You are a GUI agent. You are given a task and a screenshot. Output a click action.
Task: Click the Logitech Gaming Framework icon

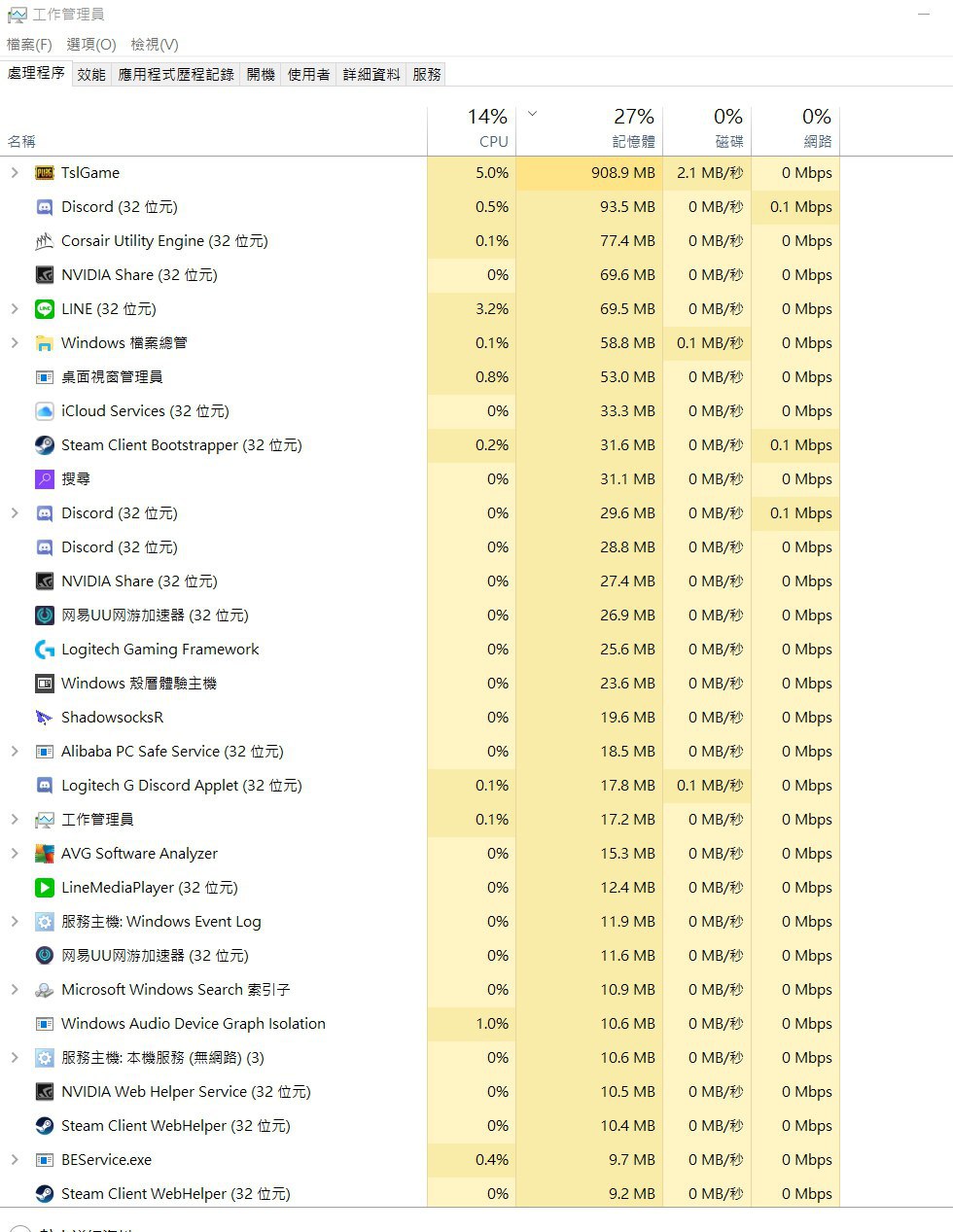45,650
